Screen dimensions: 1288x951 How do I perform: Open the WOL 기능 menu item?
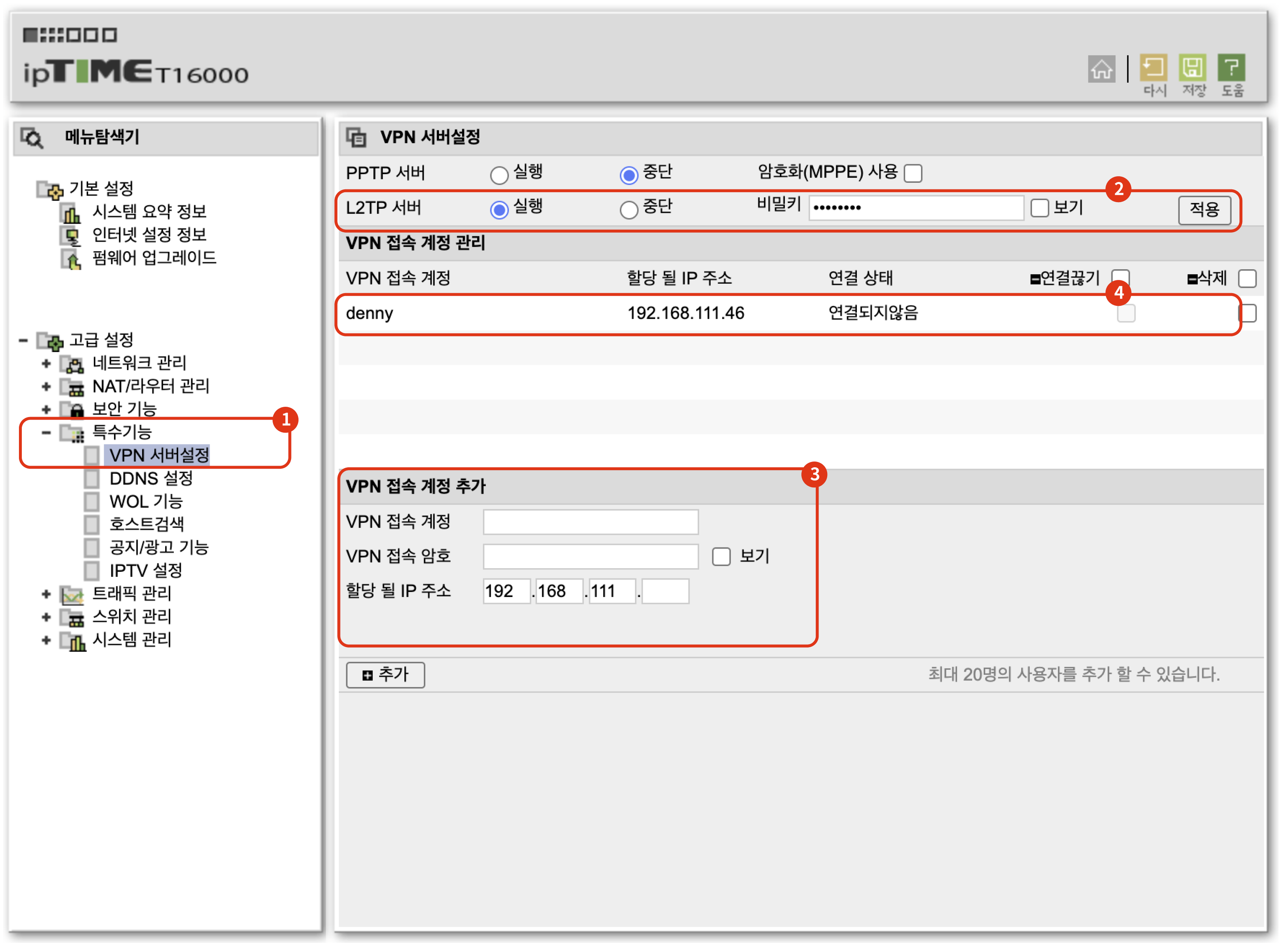[146, 501]
